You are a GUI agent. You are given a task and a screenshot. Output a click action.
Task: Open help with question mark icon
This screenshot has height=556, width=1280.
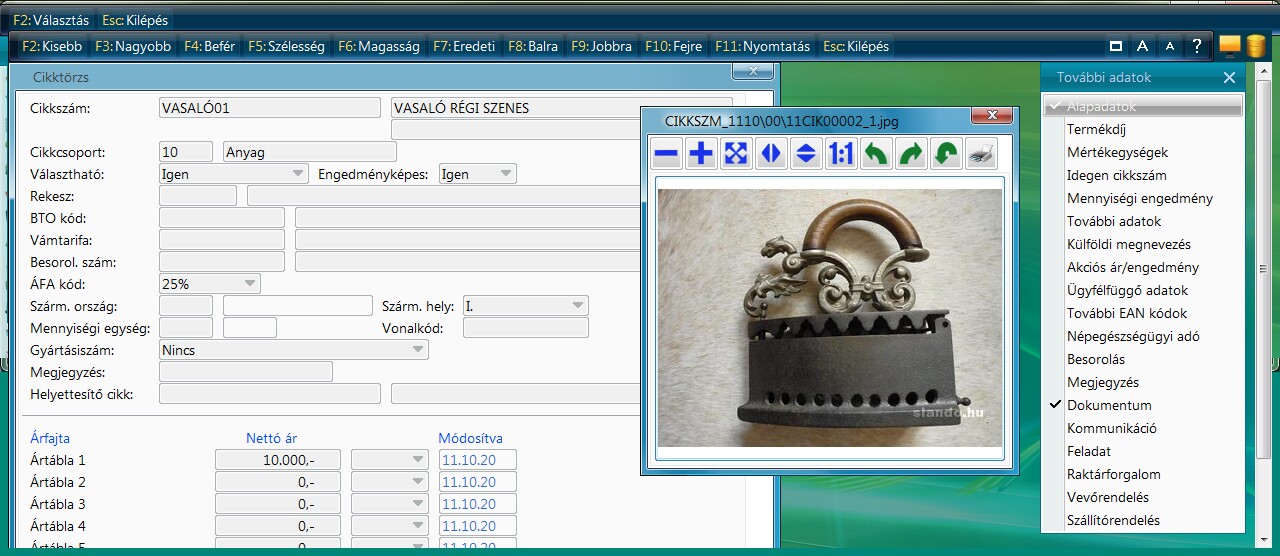pyautogui.click(x=1196, y=46)
